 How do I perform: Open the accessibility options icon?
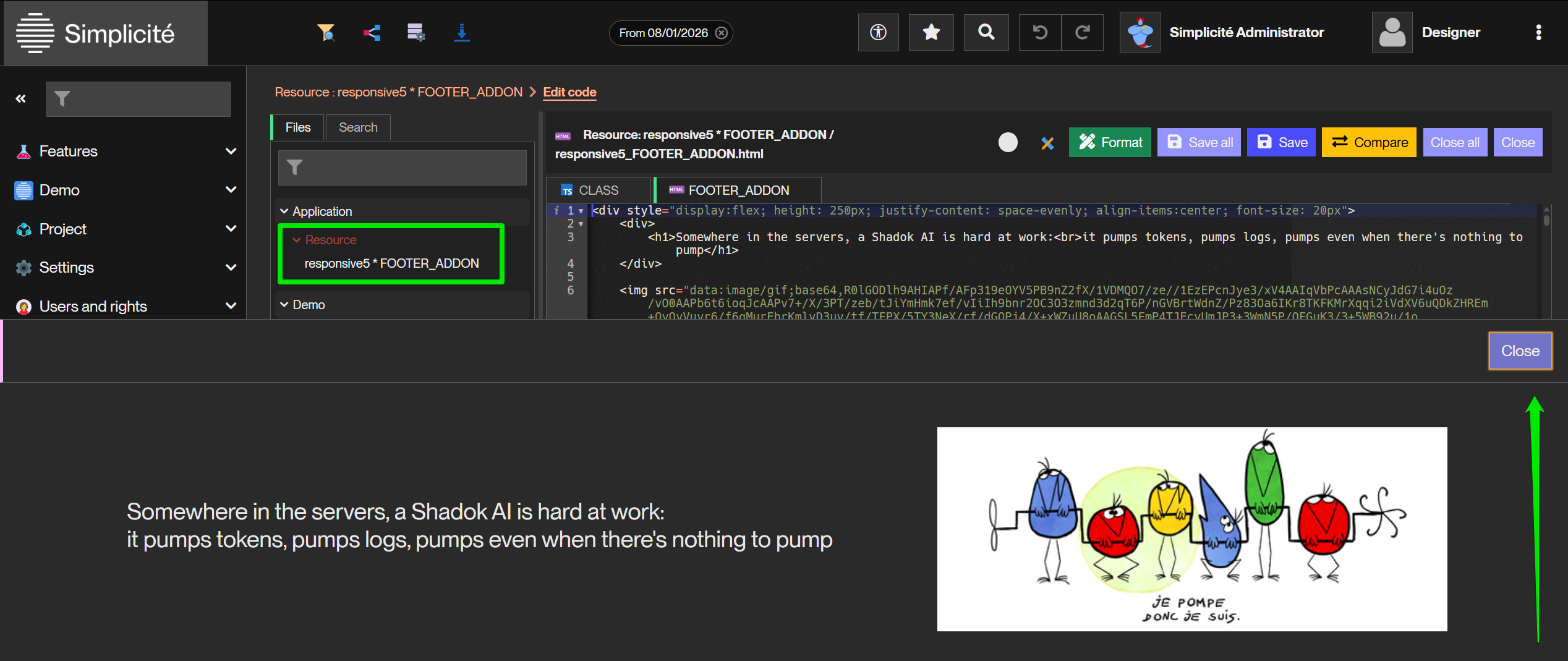pyautogui.click(x=878, y=32)
